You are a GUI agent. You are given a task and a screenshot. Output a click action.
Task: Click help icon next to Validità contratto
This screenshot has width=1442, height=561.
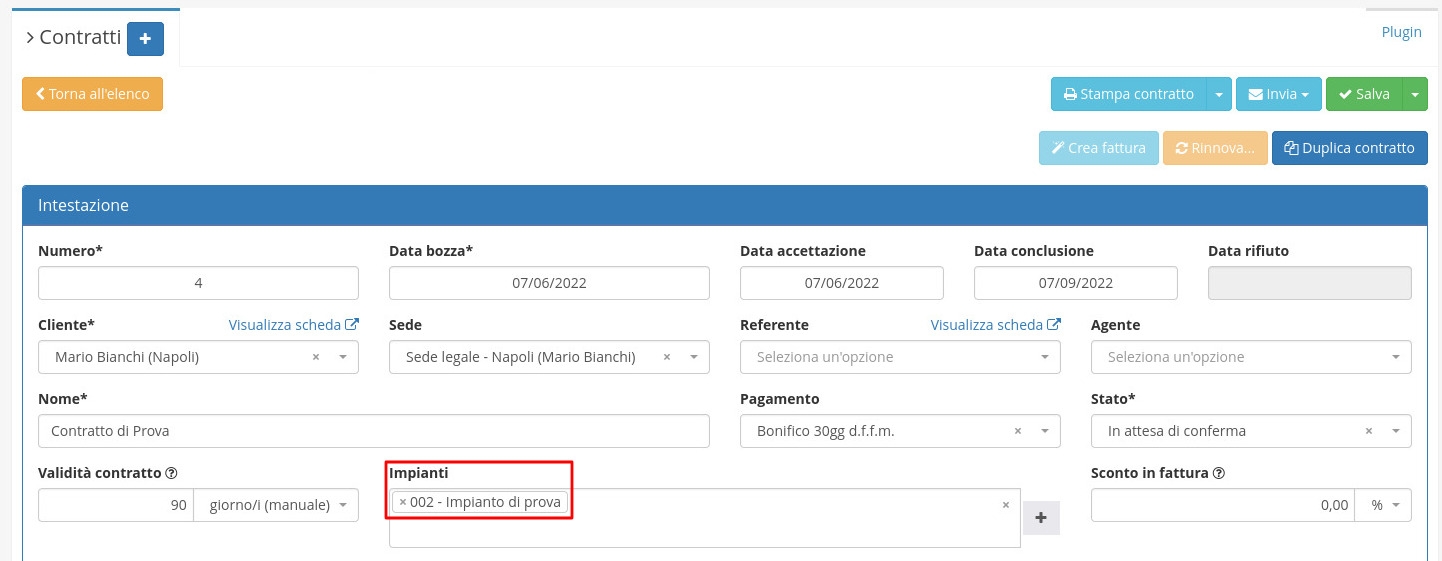tap(171, 473)
